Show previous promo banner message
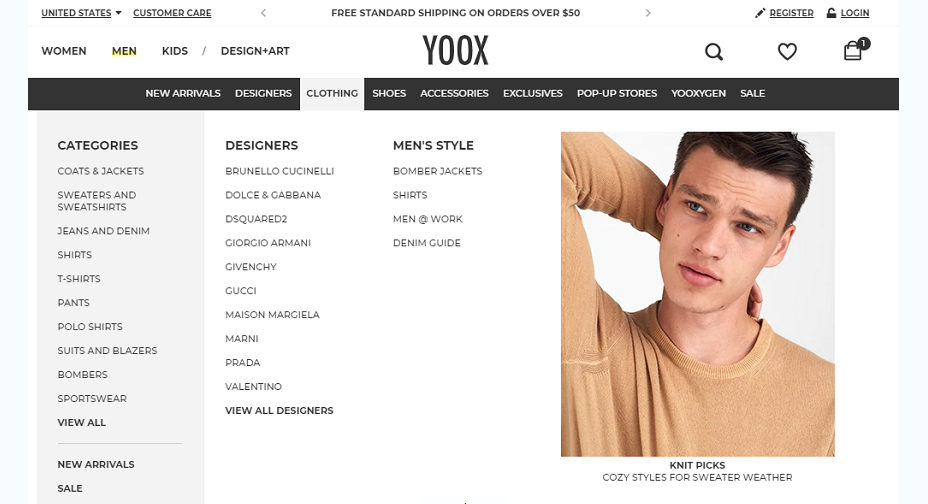The width and height of the screenshot is (928, 504). [263, 13]
